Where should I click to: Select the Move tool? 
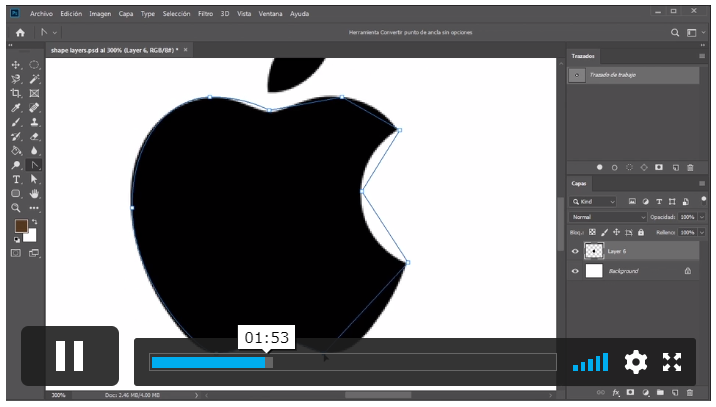click(16, 65)
